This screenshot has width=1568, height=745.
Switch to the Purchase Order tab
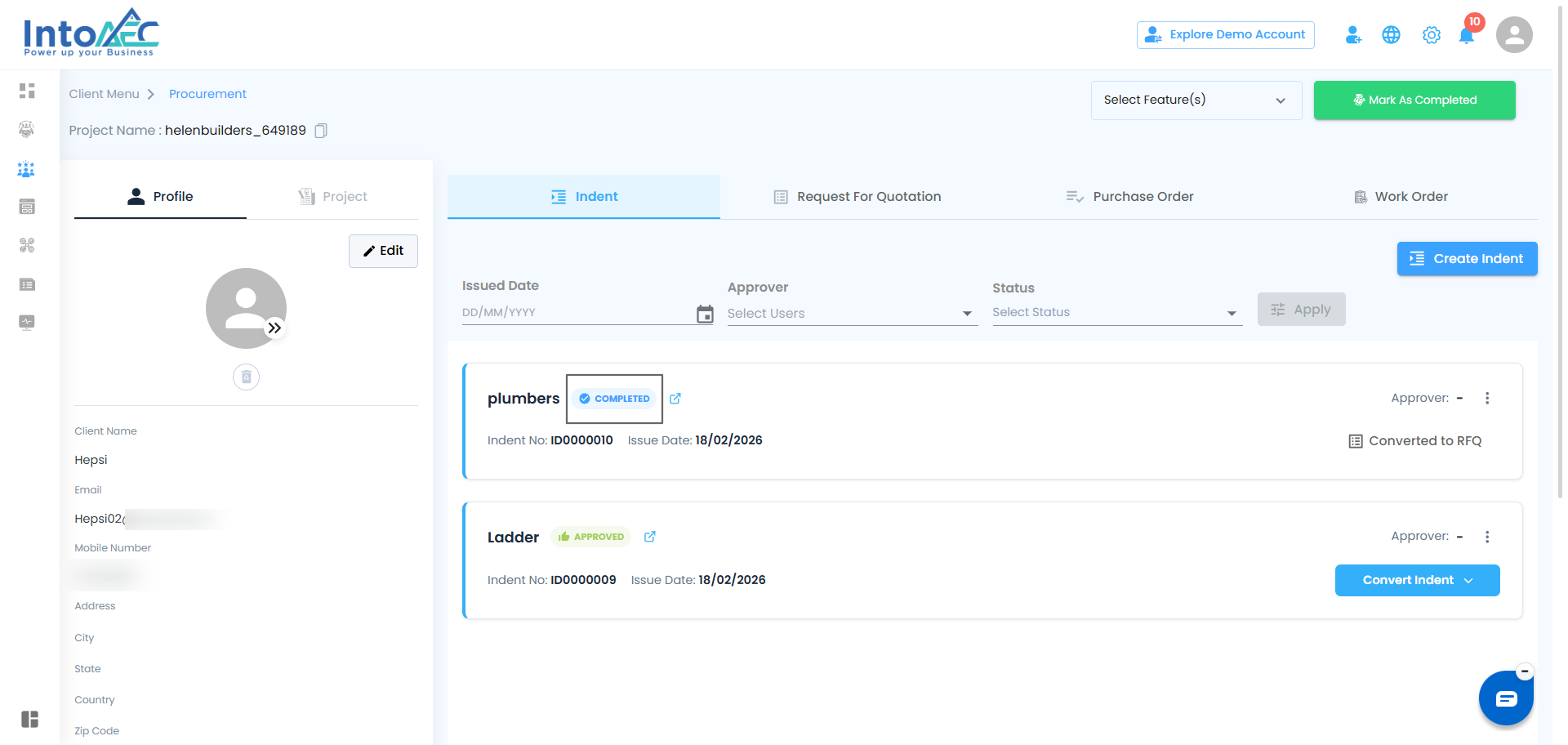click(x=1129, y=197)
